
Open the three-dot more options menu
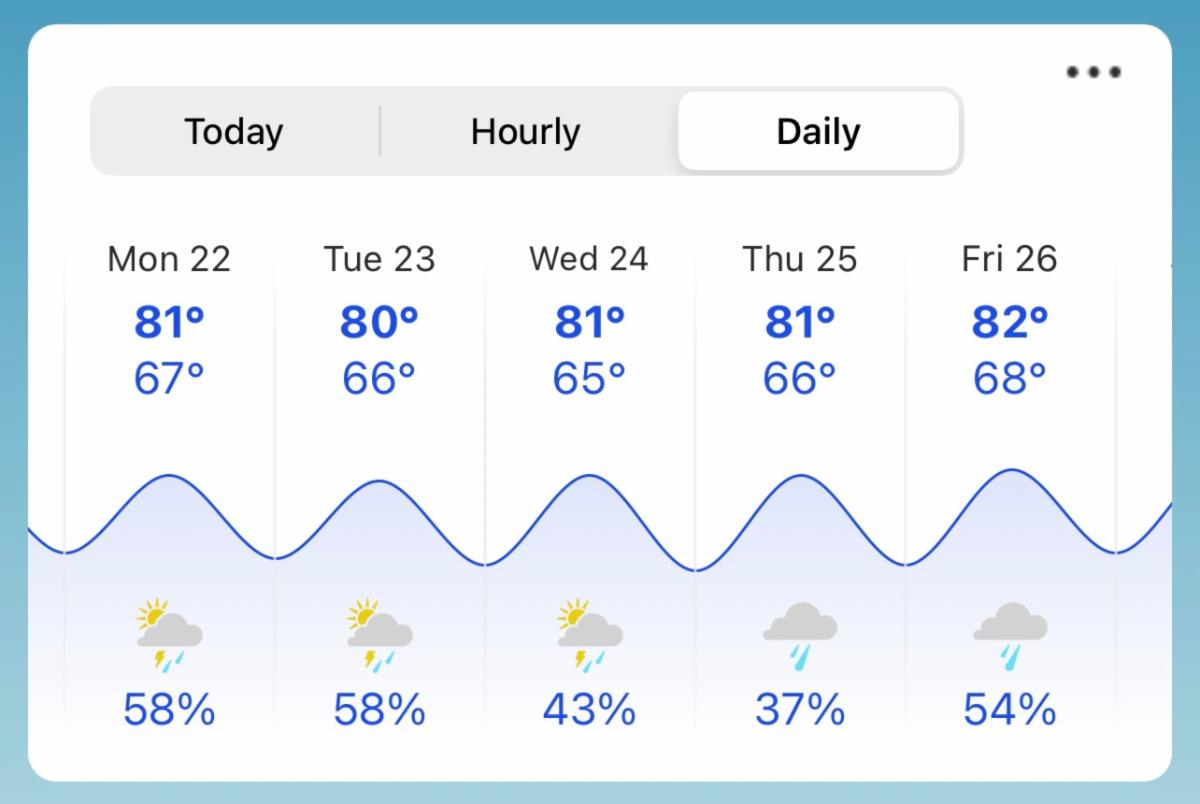click(x=1093, y=71)
